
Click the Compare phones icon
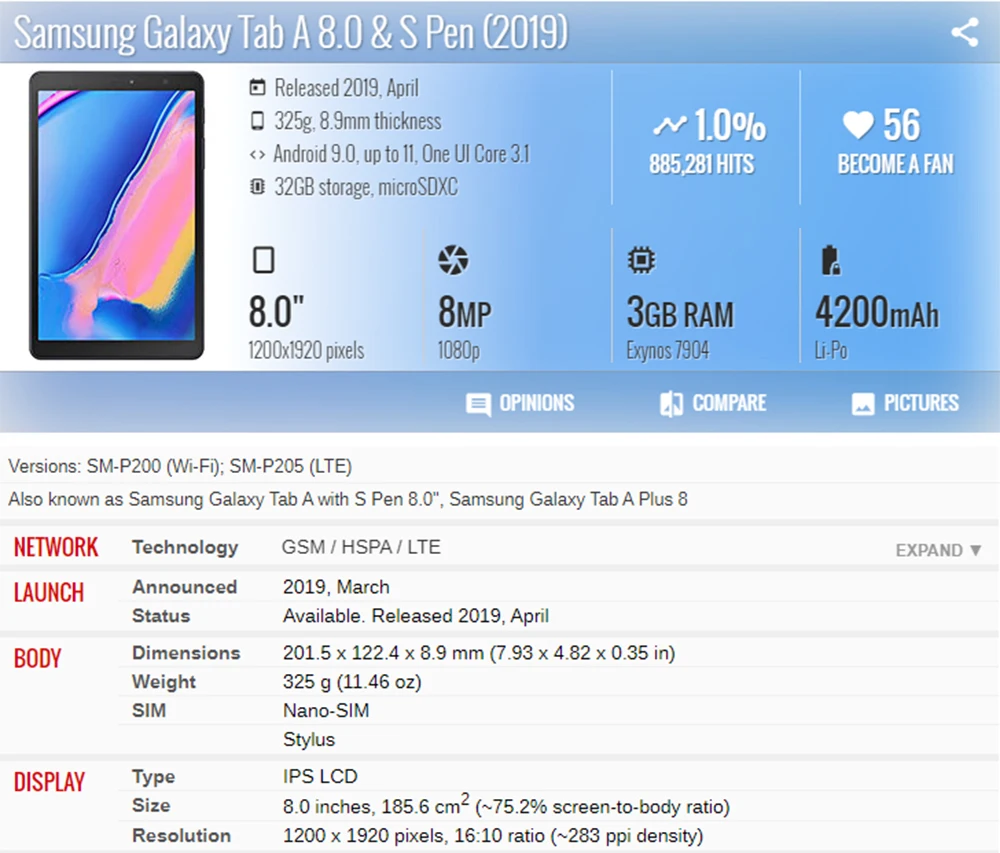[x=671, y=404]
